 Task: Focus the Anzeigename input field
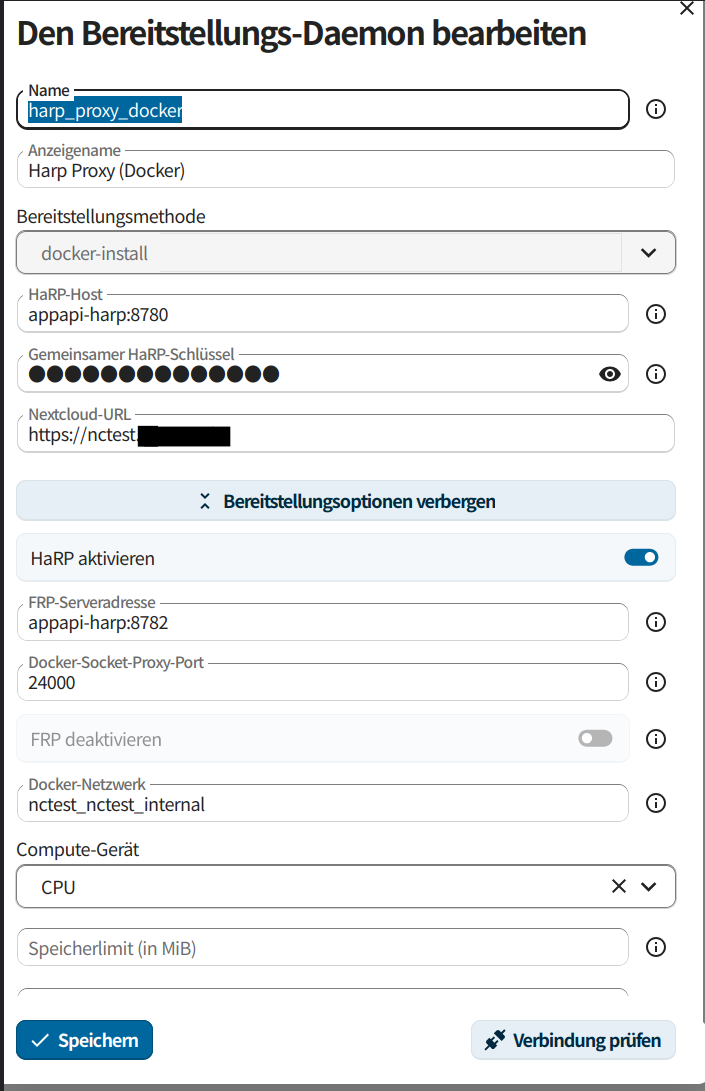pyautogui.click(x=346, y=170)
